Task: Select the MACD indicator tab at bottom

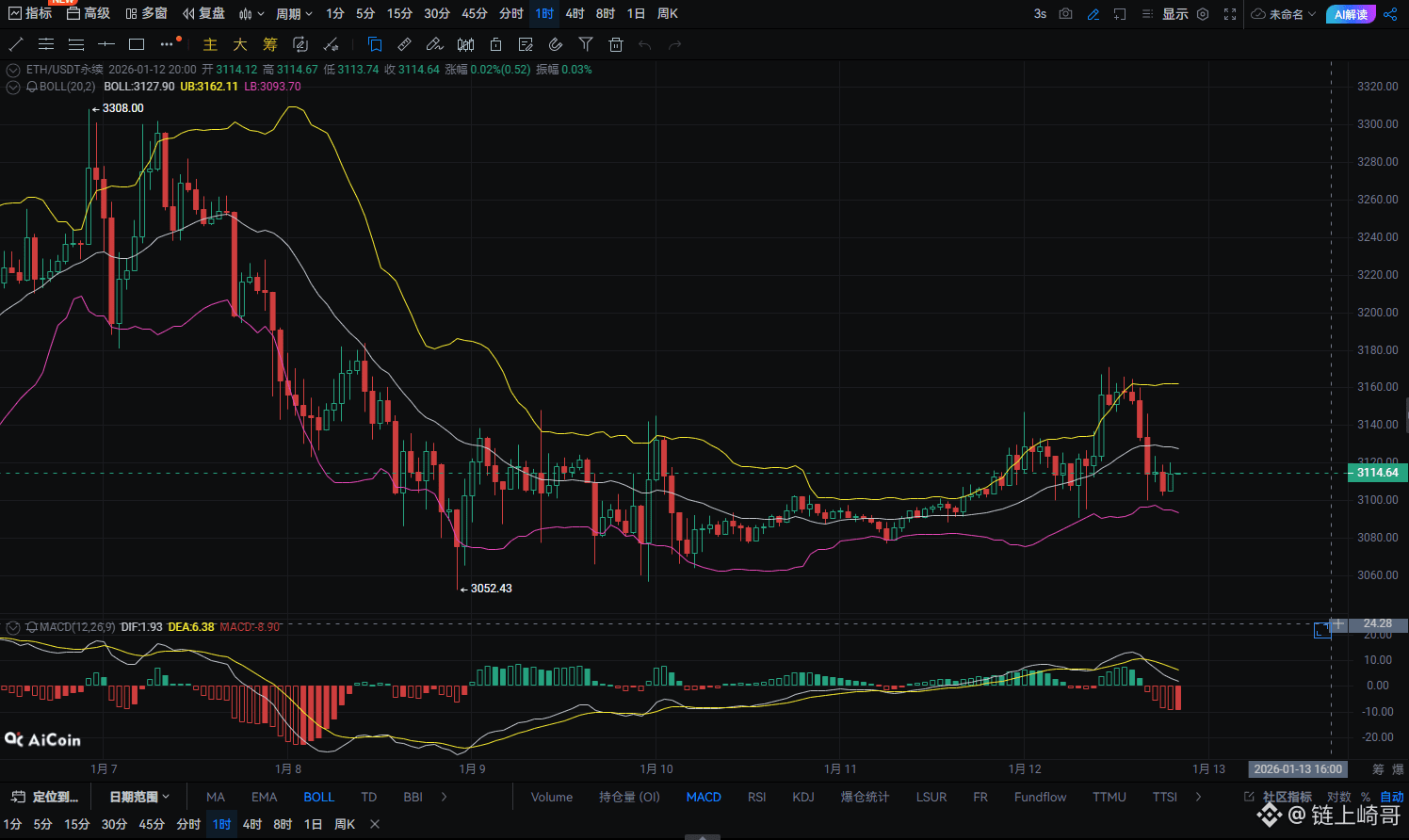Action: (x=704, y=796)
